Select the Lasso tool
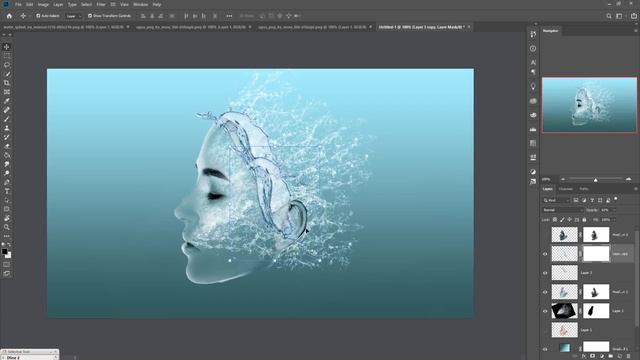The height and width of the screenshot is (360, 640). [x=7, y=65]
